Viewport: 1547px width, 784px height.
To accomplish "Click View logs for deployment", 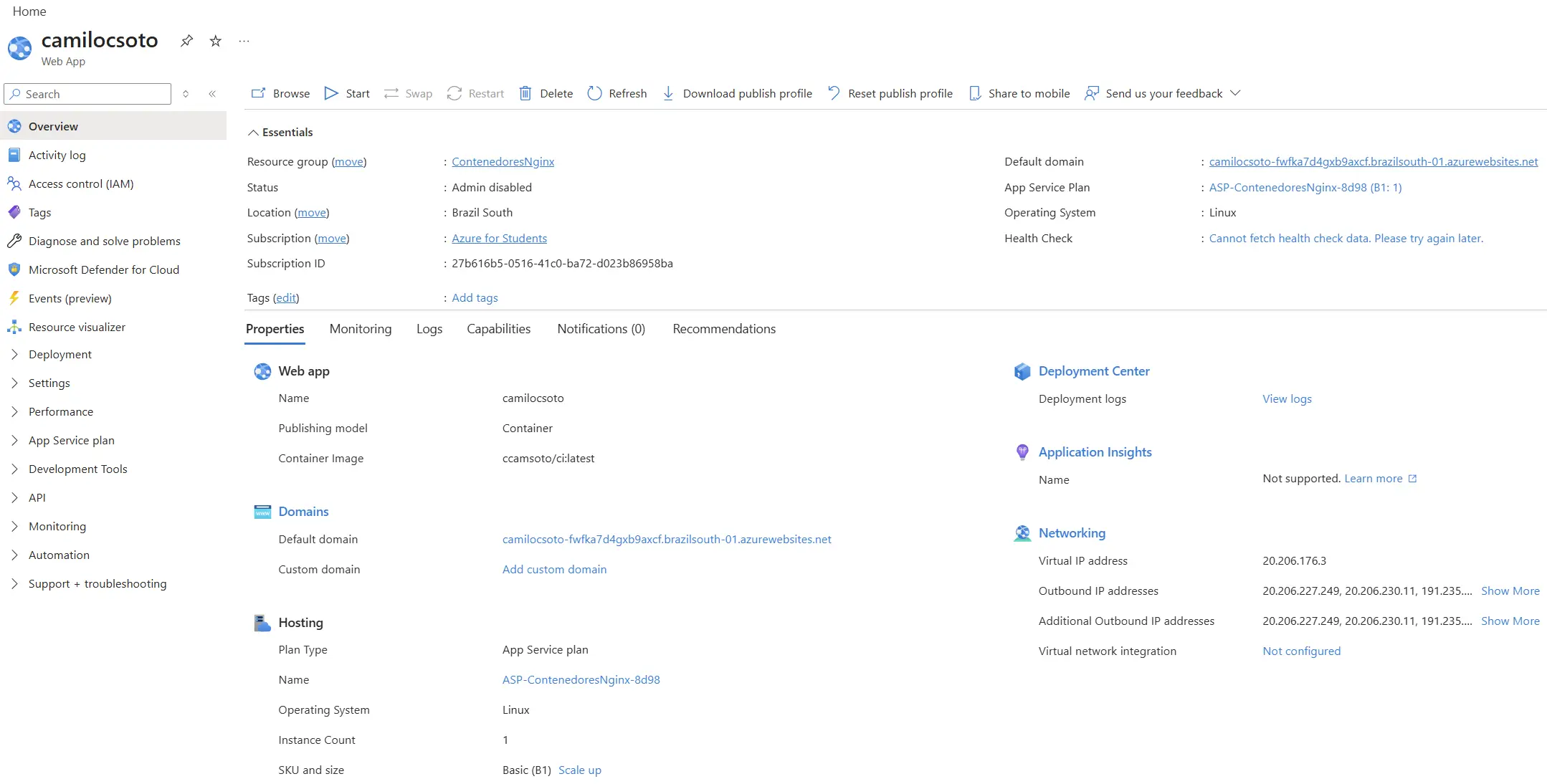I will click(1287, 399).
